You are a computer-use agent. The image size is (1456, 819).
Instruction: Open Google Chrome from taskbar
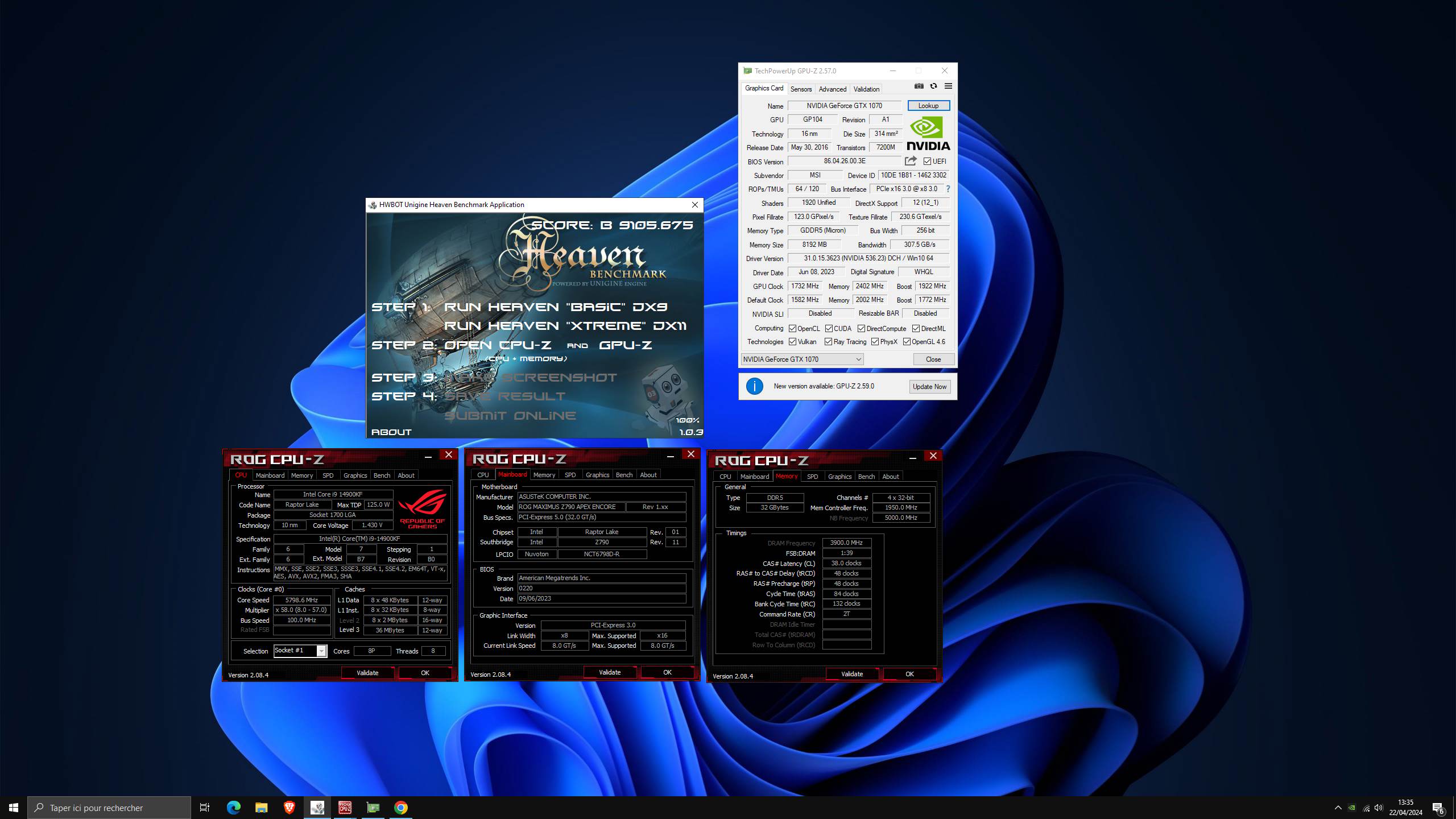tap(401, 808)
